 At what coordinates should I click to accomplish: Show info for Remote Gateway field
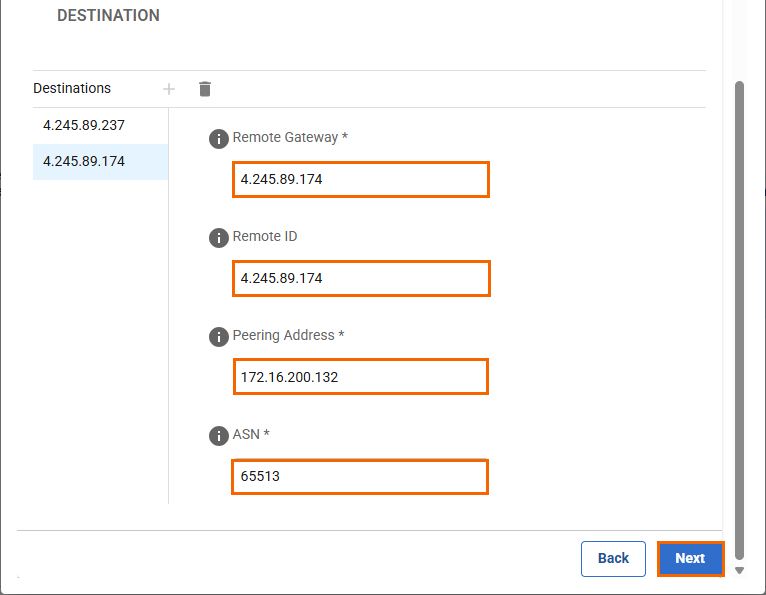pyautogui.click(x=219, y=139)
